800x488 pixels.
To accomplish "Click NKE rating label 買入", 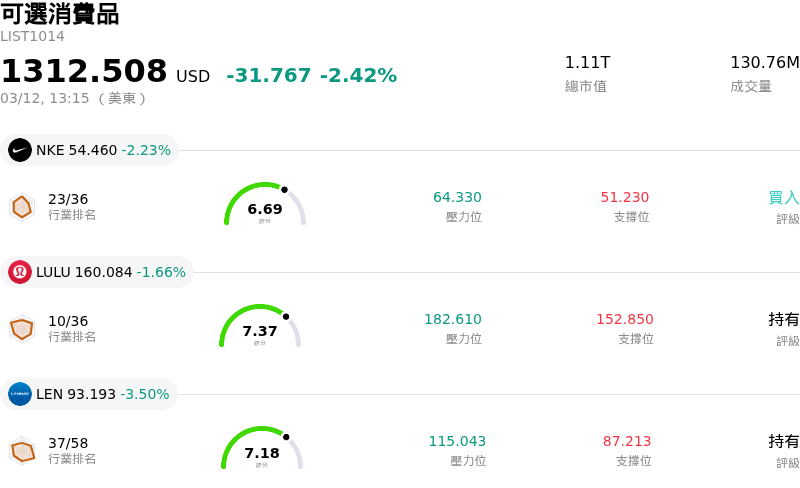I will pyautogui.click(x=784, y=198).
